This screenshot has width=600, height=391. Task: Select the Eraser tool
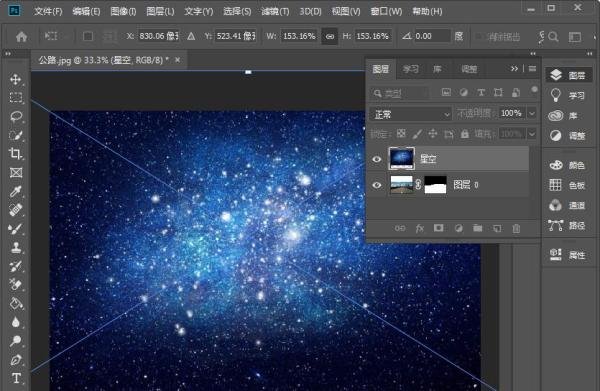[16, 285]
